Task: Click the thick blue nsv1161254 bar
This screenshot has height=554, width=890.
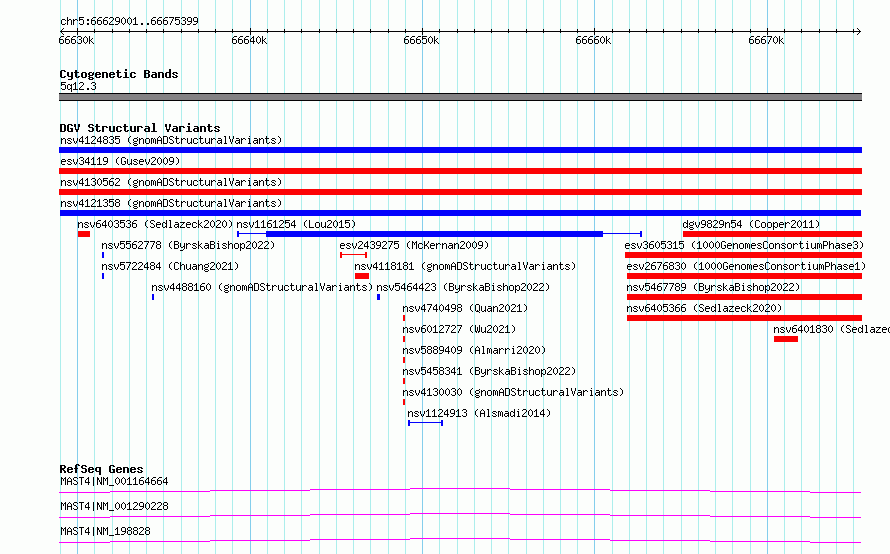Action: (x=434, y=234)
